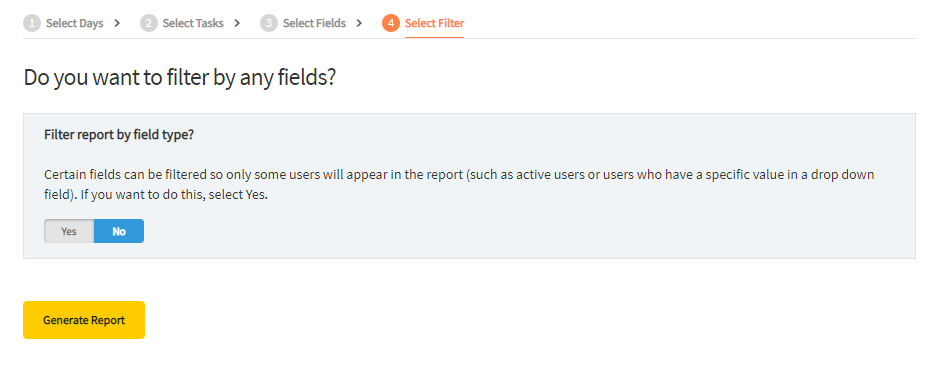This screenshot has height=369, width=935.
Task: Click the step 3 number circle
Action: (x=269, y=23)
